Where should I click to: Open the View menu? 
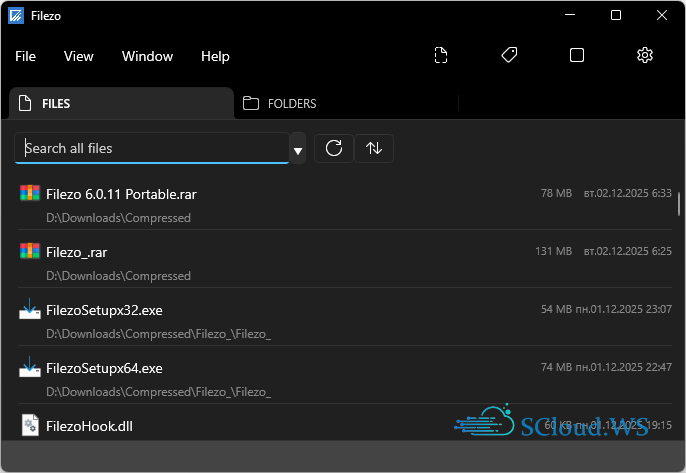(79, 56)
